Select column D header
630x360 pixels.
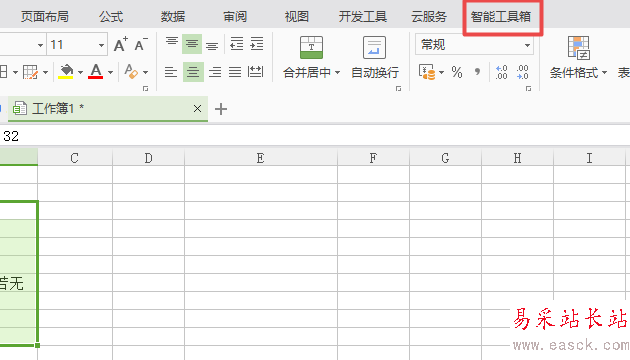[148, 158]
